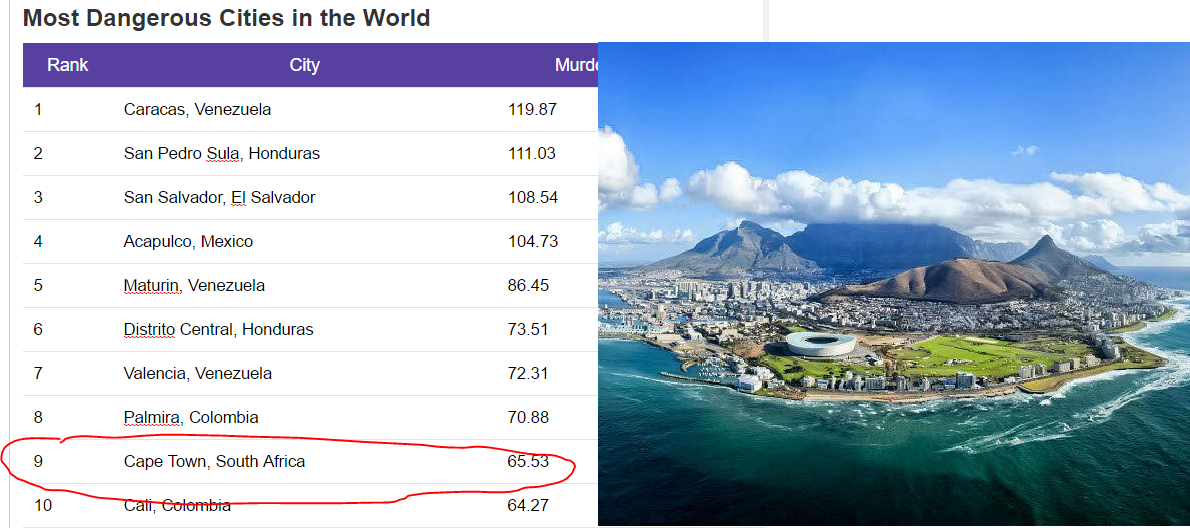1190x528 pixels.
Task: Click the 64.27 murder rate value
Action: pos(528,505)
